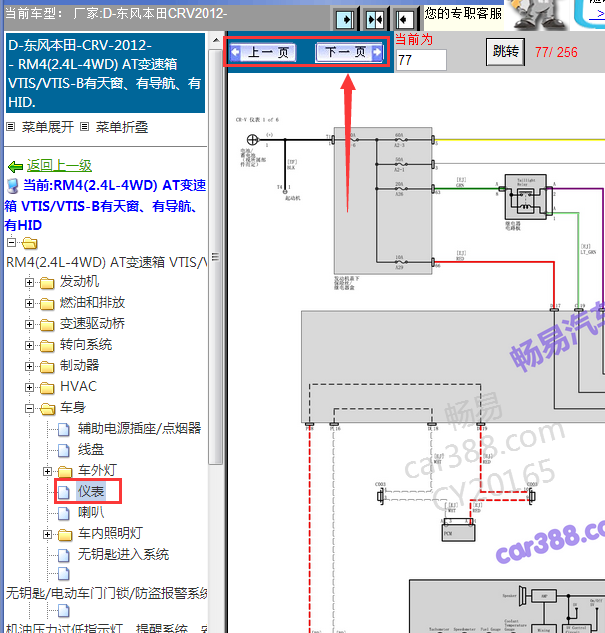The image size is (605, 633).
Task: Expand the 车内照明灯 subfolder
Action: pos(47,534)
